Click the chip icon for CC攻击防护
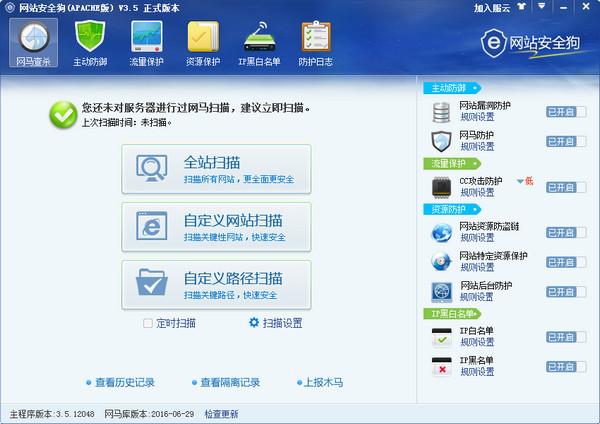Screen dimensions: 600x424 coord(441,187)
